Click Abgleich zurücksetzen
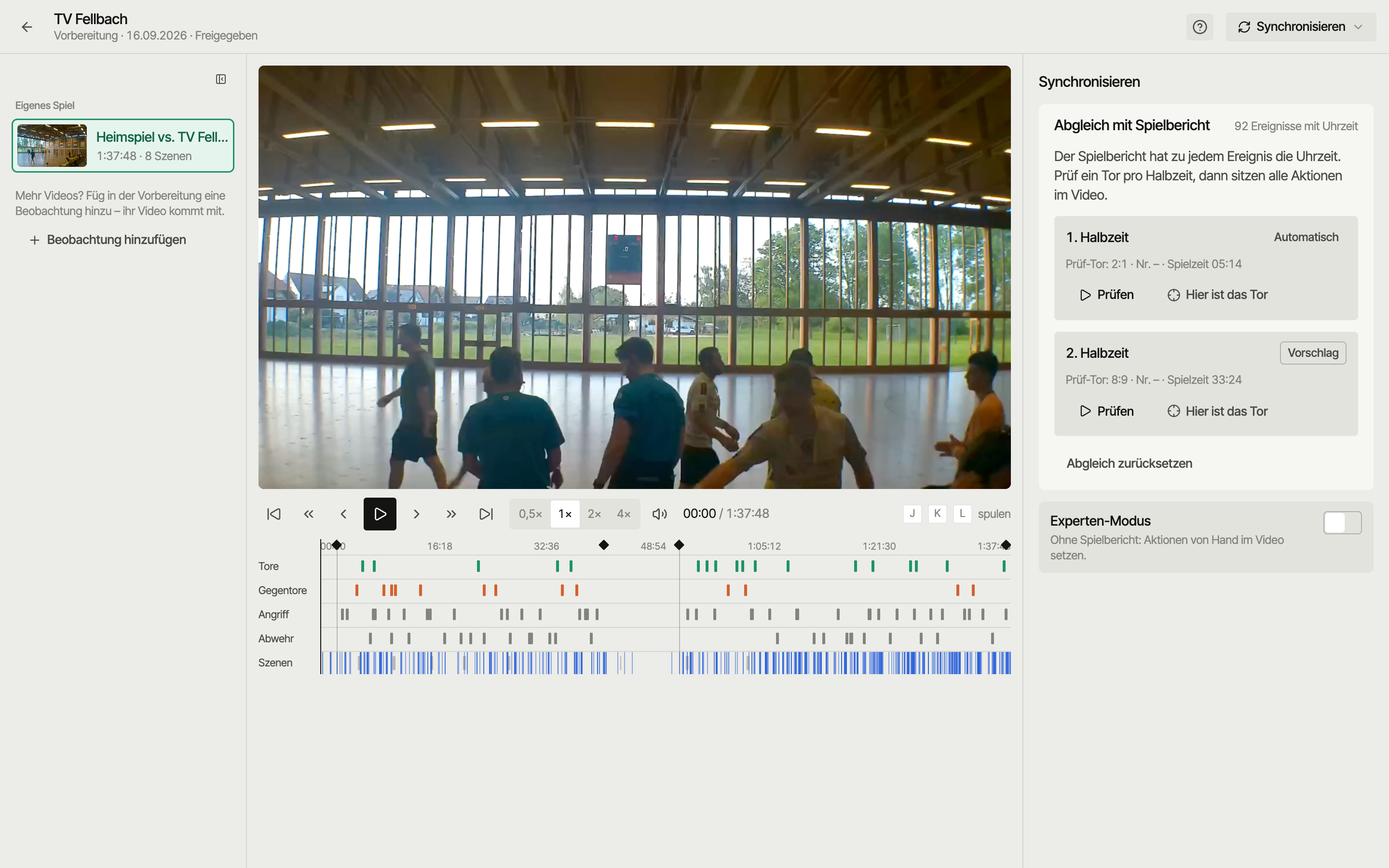This screenshot has width=1389, height=868. pyautogui.click(x=1129, y=463)
